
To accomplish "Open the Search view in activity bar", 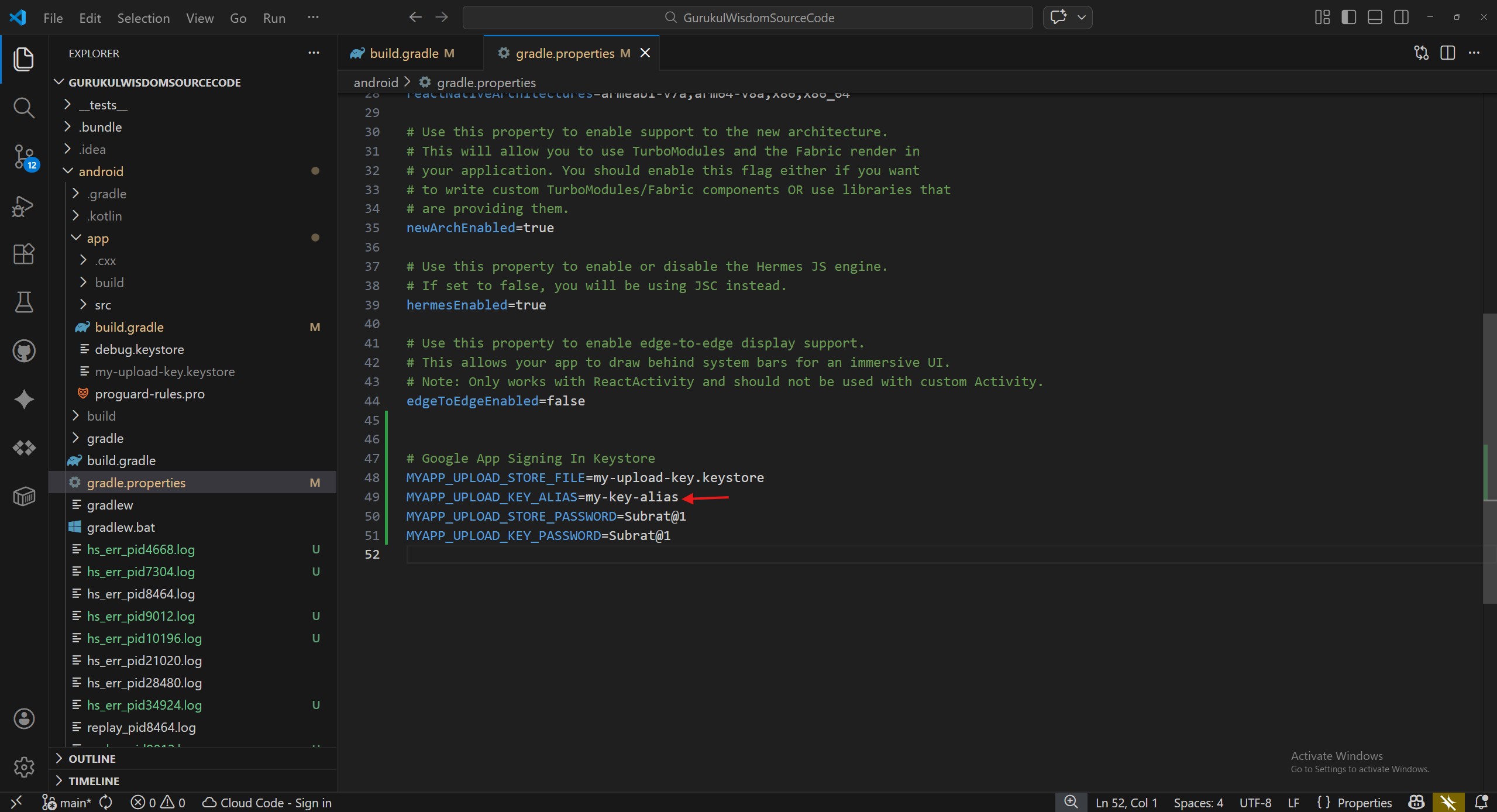I will coord(23,108).
